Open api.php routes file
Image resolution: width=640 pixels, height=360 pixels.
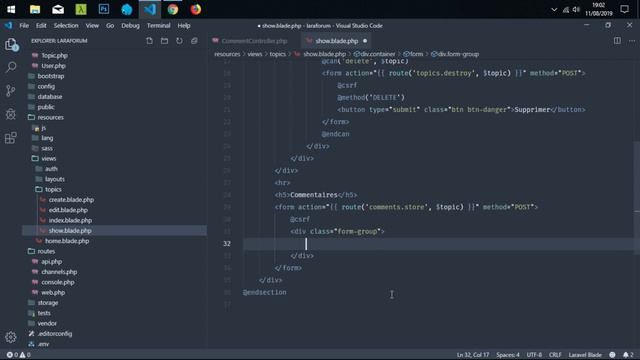pos(51,261)
